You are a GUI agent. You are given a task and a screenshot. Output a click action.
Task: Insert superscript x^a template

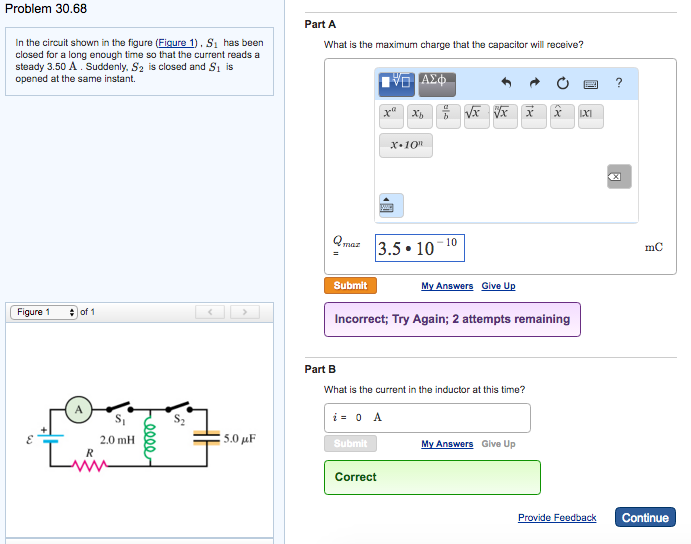click(x=391, y=116)
